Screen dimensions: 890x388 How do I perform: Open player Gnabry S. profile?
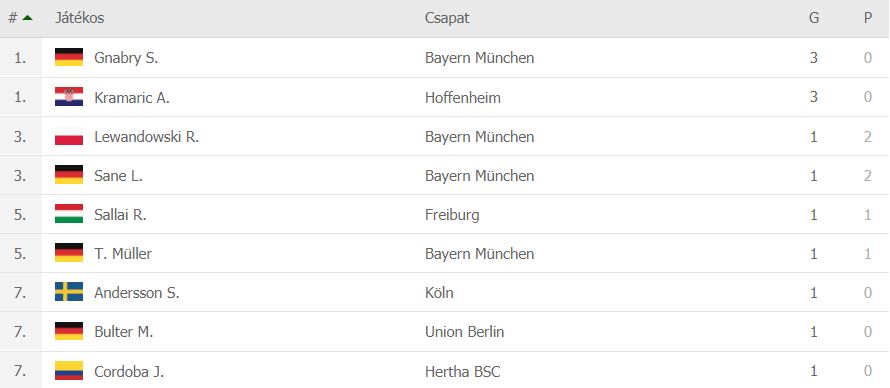[x=126, y=58]
